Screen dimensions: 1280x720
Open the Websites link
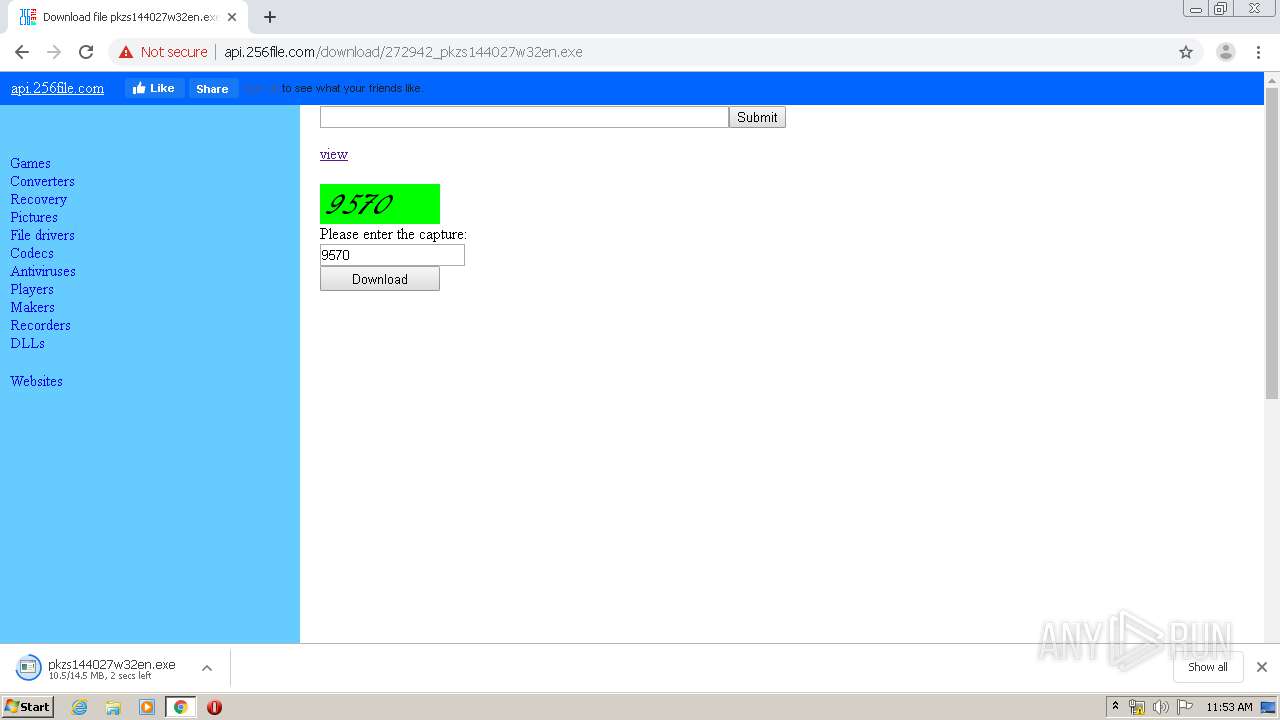click(x=36, y=381)
